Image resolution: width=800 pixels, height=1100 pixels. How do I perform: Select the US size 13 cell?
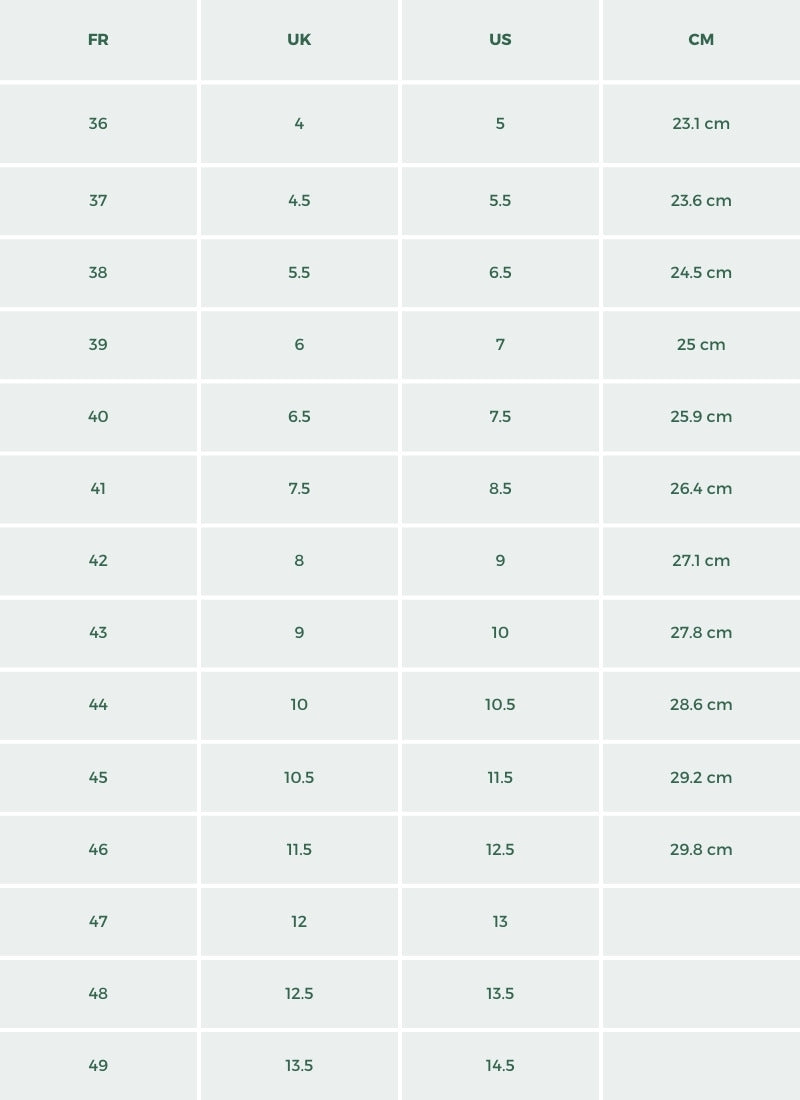[x=500, y=922]
